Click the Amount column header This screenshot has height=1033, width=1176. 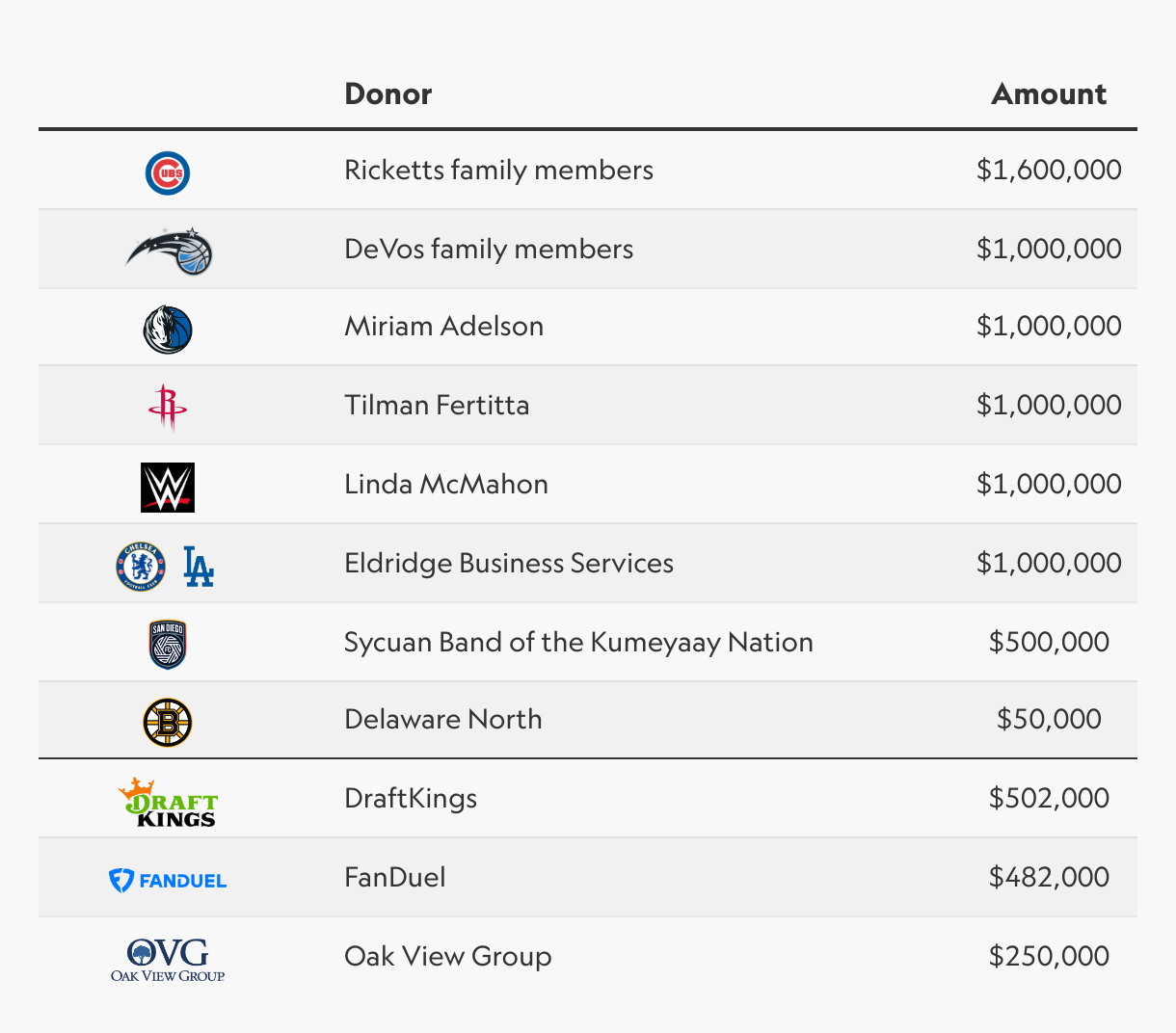pyautogui.click(x=1048, y=94)
